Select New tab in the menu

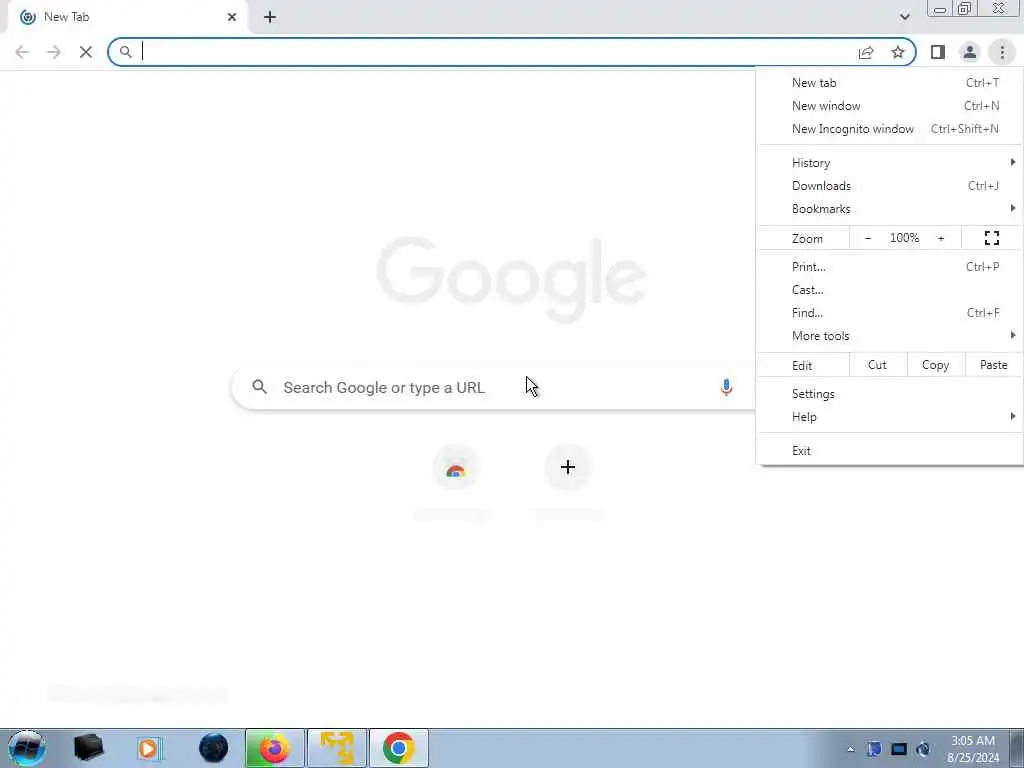(x=889, y=83)
